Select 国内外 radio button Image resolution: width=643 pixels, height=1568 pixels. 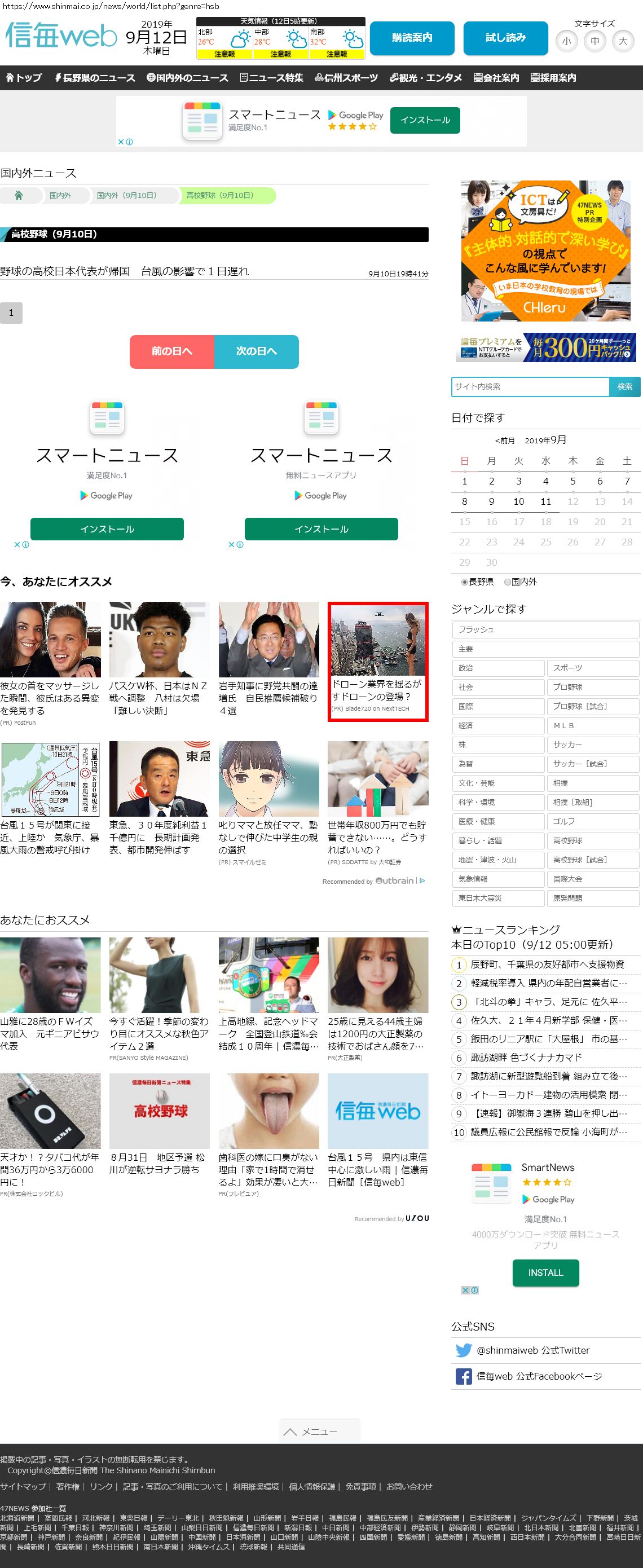[507, 582]
